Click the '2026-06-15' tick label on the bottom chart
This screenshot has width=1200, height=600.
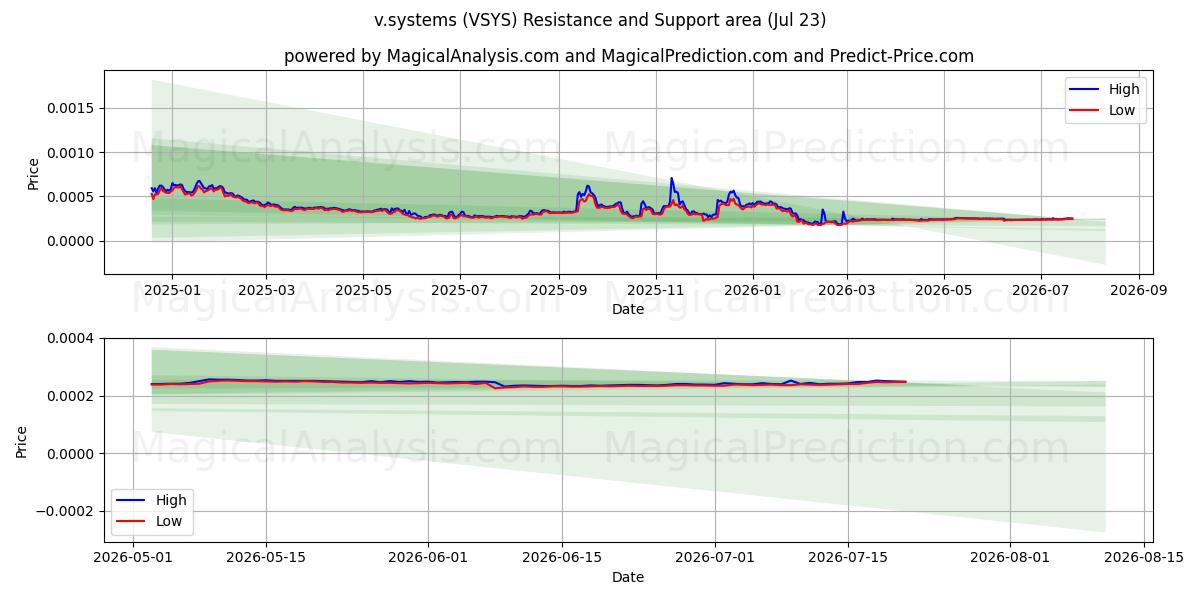[x=562, y=558]
